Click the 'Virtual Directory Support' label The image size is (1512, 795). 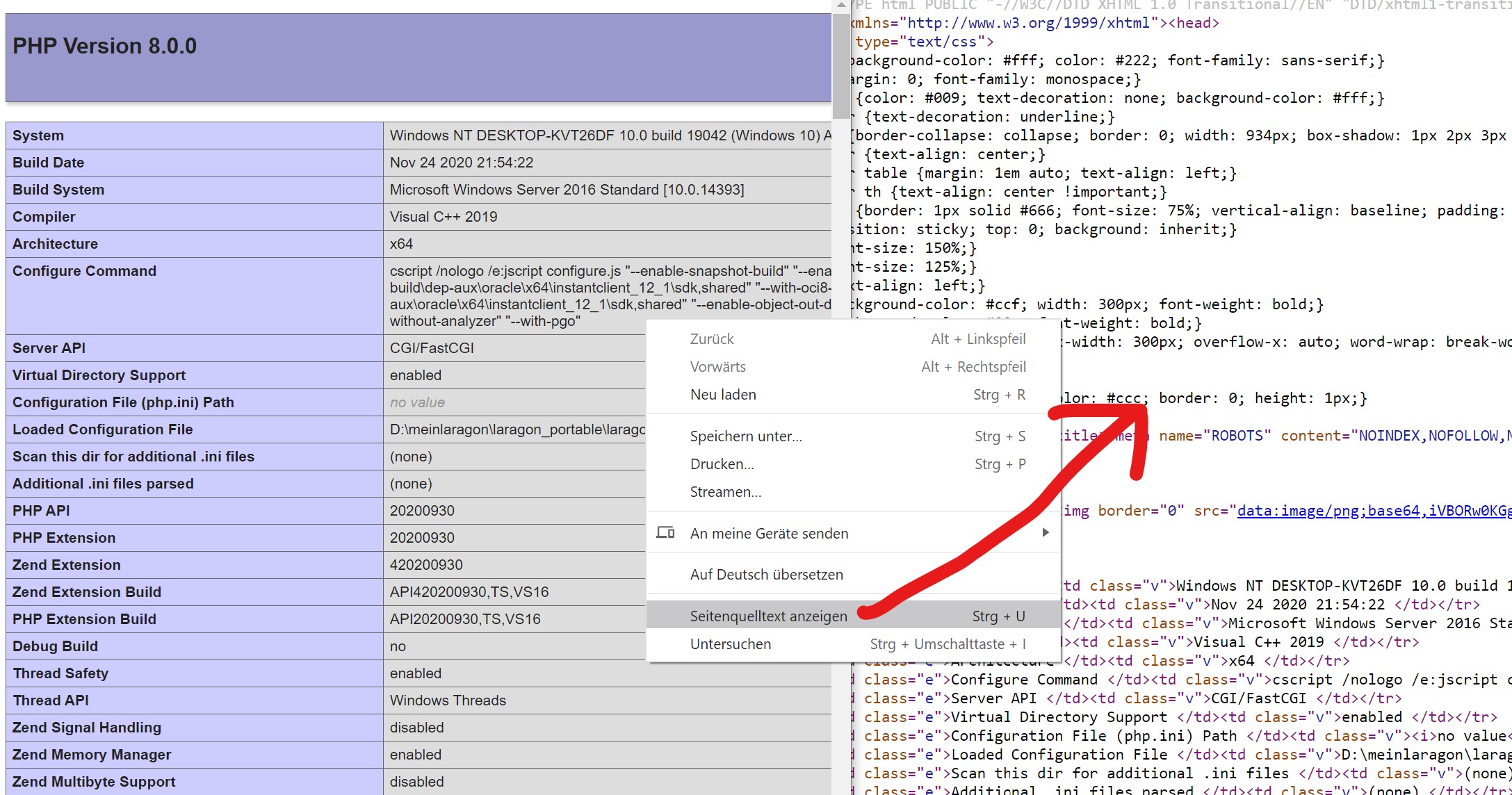click(99, 375)
